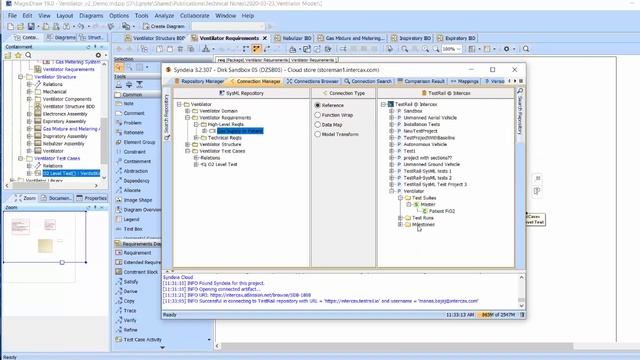Open the Analyze menu

coord(164,16)
